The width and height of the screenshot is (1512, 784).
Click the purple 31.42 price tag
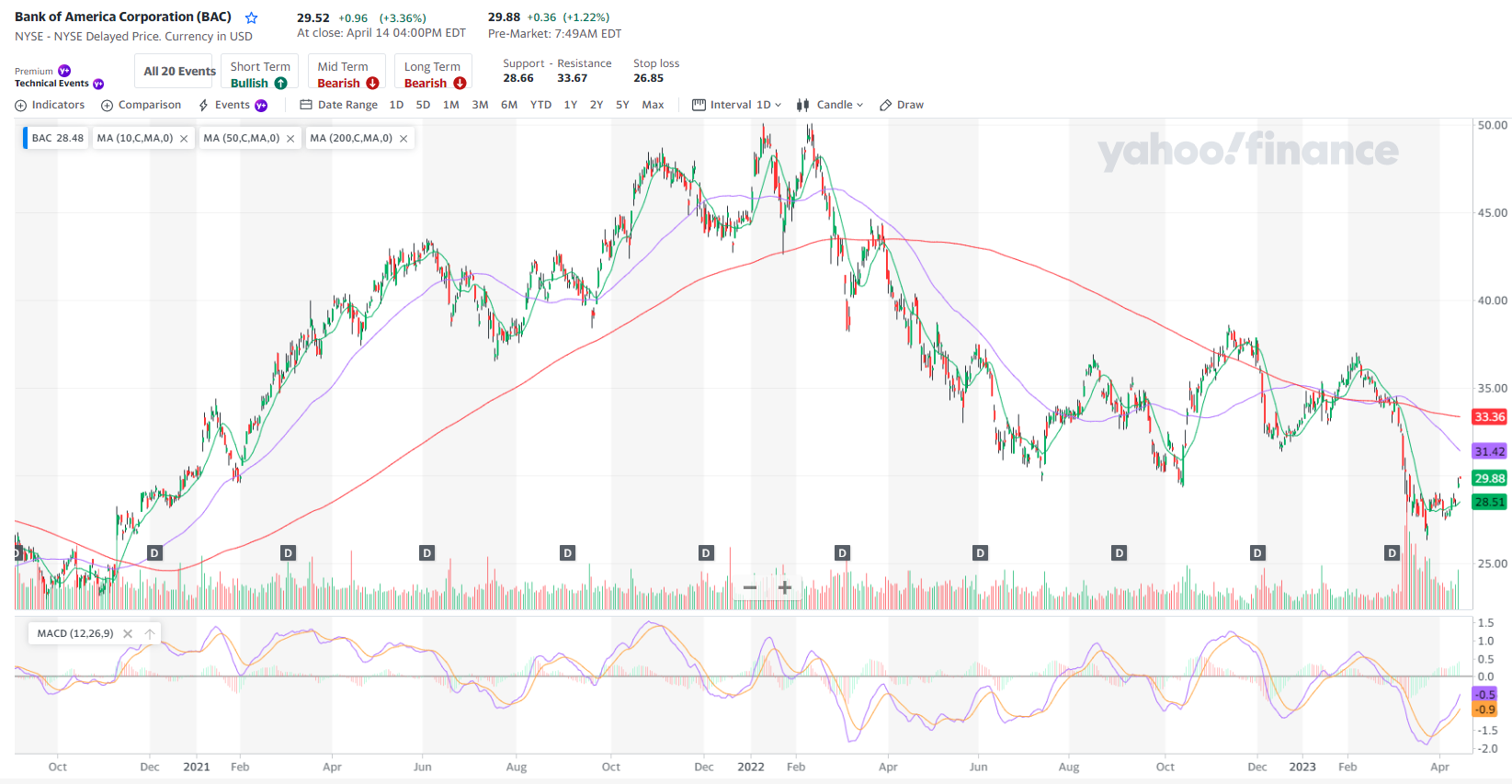1490,451
